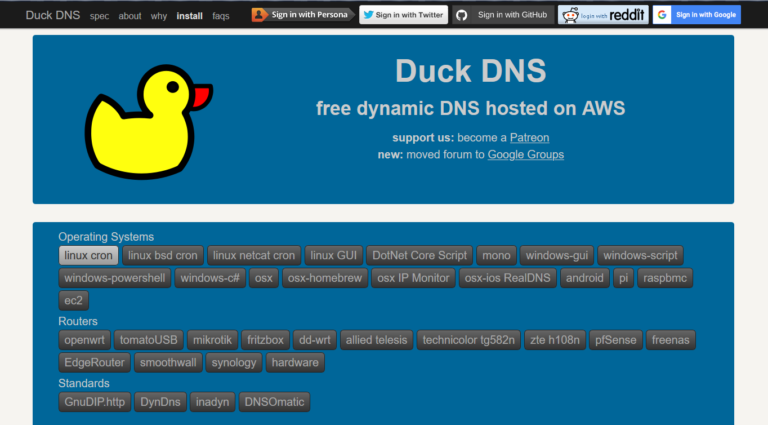Click the reddit alien icon

[x=570, y=16]
